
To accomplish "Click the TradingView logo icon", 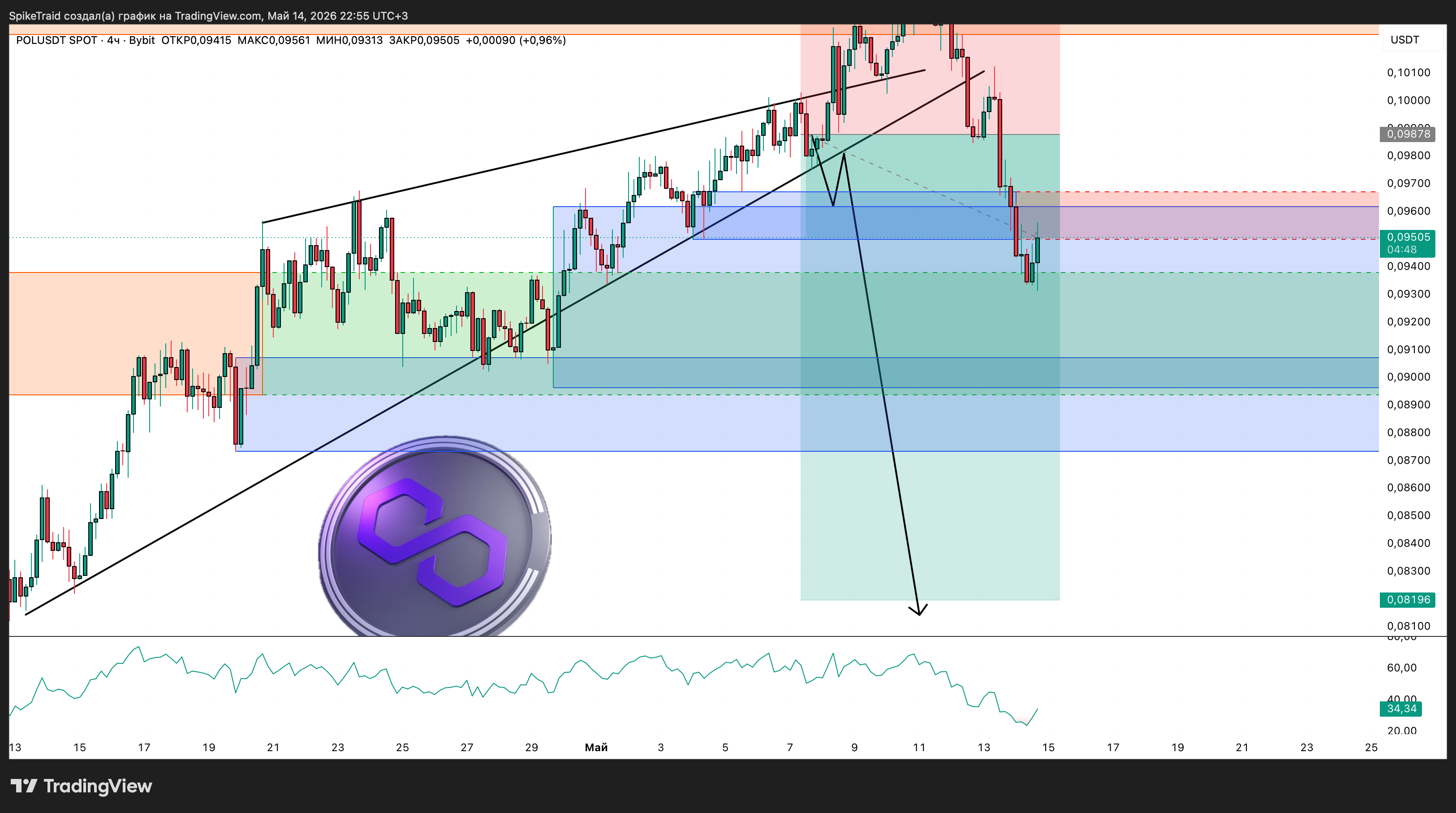I will (24, 786).
